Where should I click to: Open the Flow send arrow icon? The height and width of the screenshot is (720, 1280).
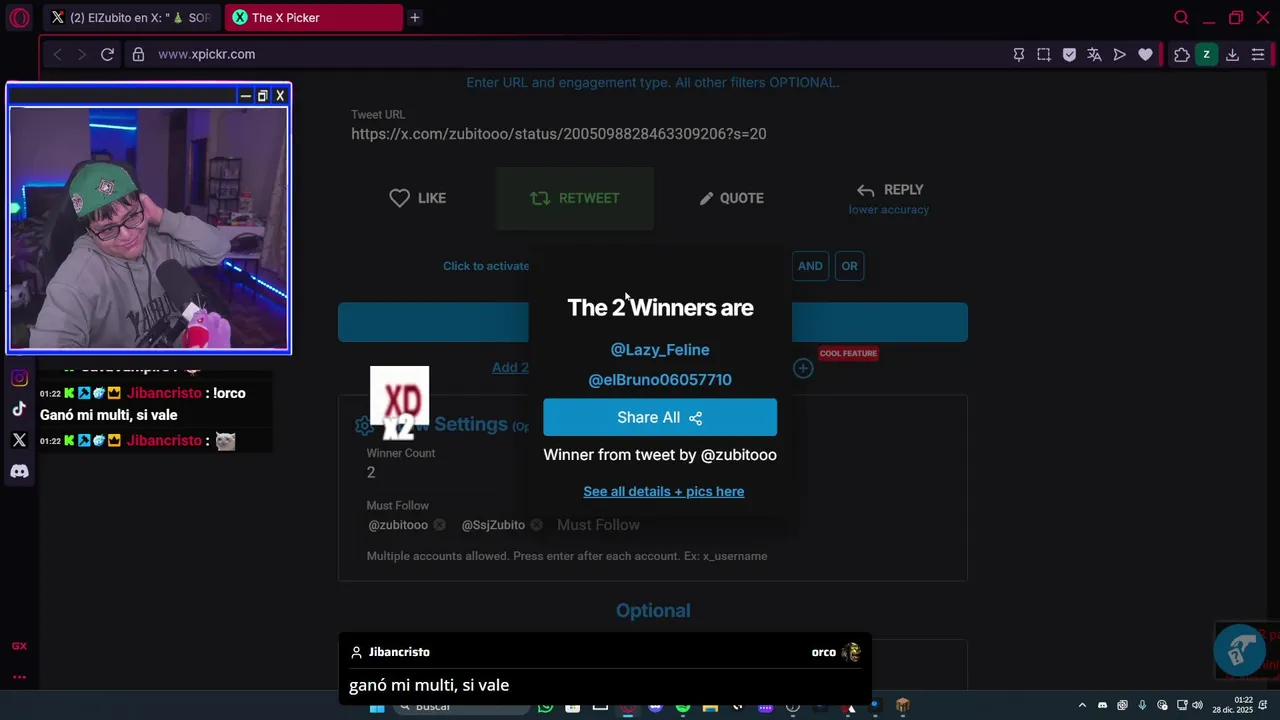(x=1120, y=55)
